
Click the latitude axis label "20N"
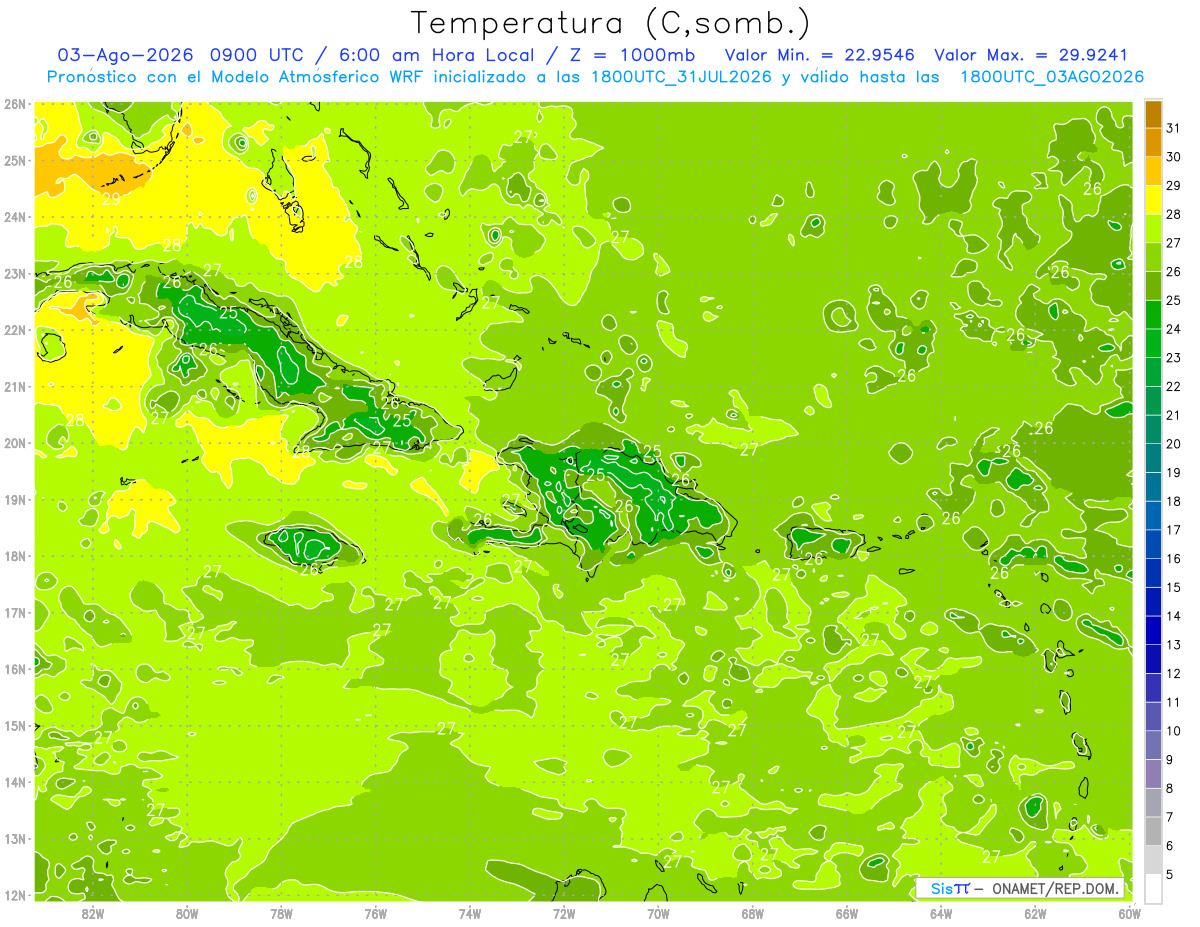pyautogui.click(x=14, y=443)
